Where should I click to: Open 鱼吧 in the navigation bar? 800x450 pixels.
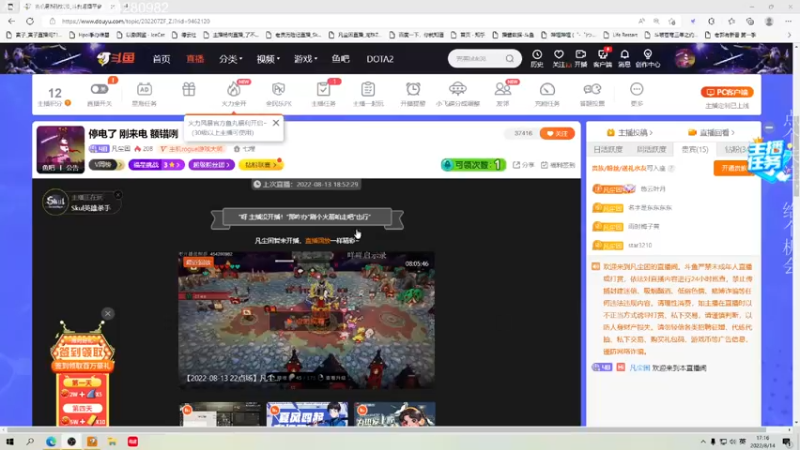point(340,59)
